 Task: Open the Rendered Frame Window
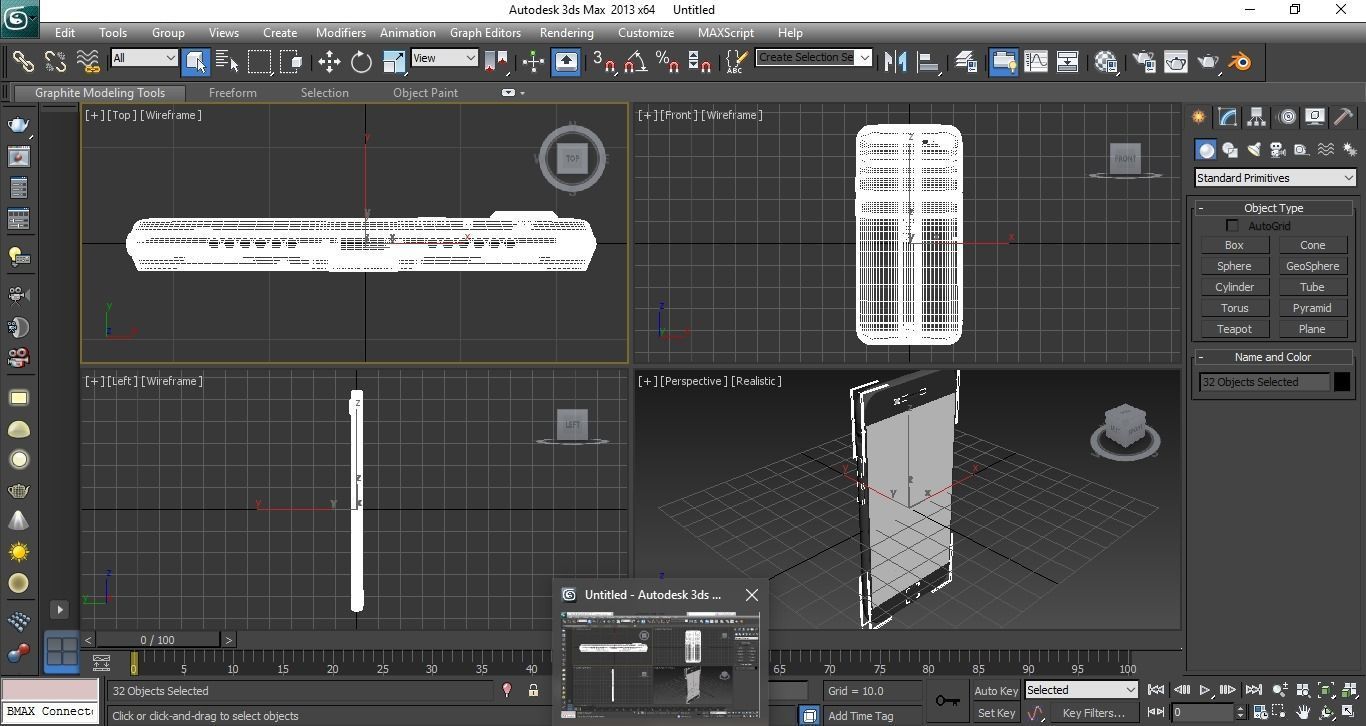(x=1176, y=62)
